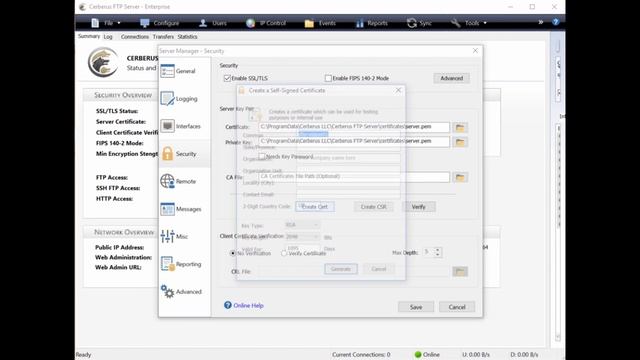Browse for the CRL File folder icon
Viewport: 640px width, 360px height.
[460, 271]
